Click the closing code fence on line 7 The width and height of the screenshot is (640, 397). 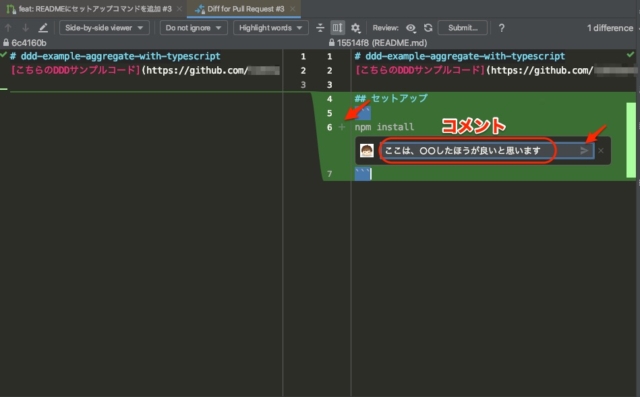[362, 174]
